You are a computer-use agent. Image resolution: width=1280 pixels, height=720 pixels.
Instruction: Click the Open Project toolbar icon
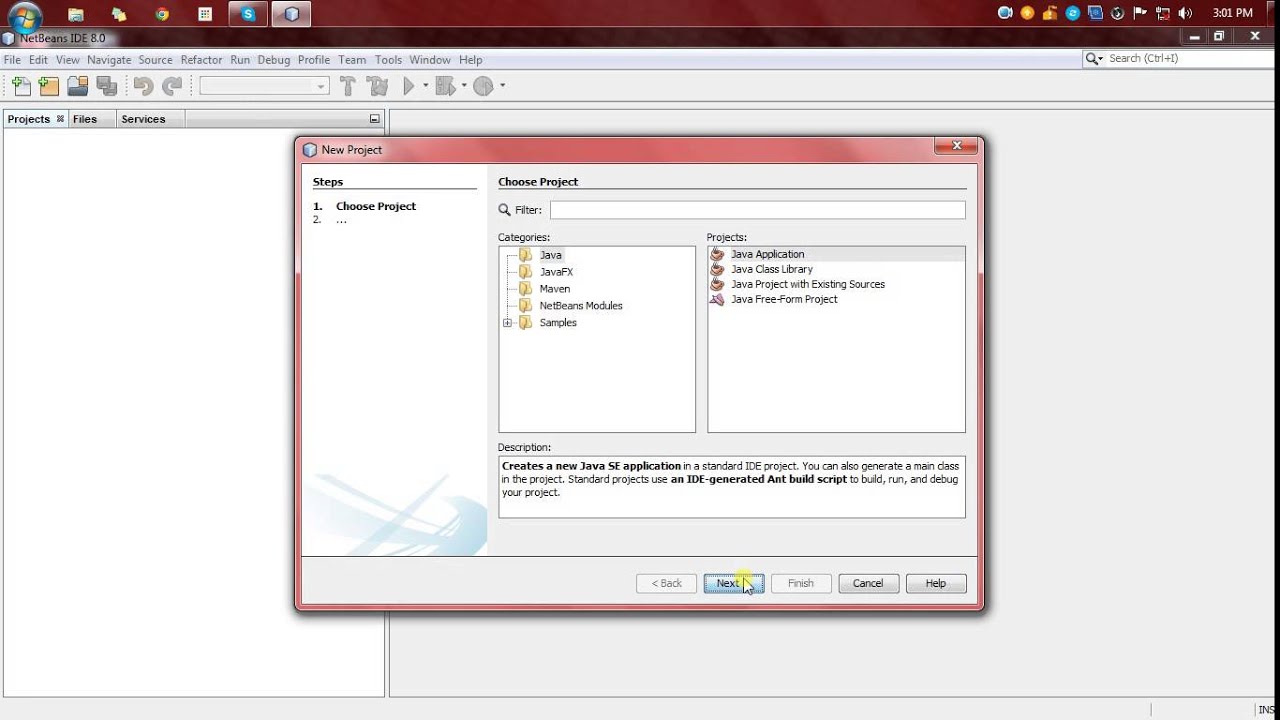pyautogui.click(x=77, y=86)
